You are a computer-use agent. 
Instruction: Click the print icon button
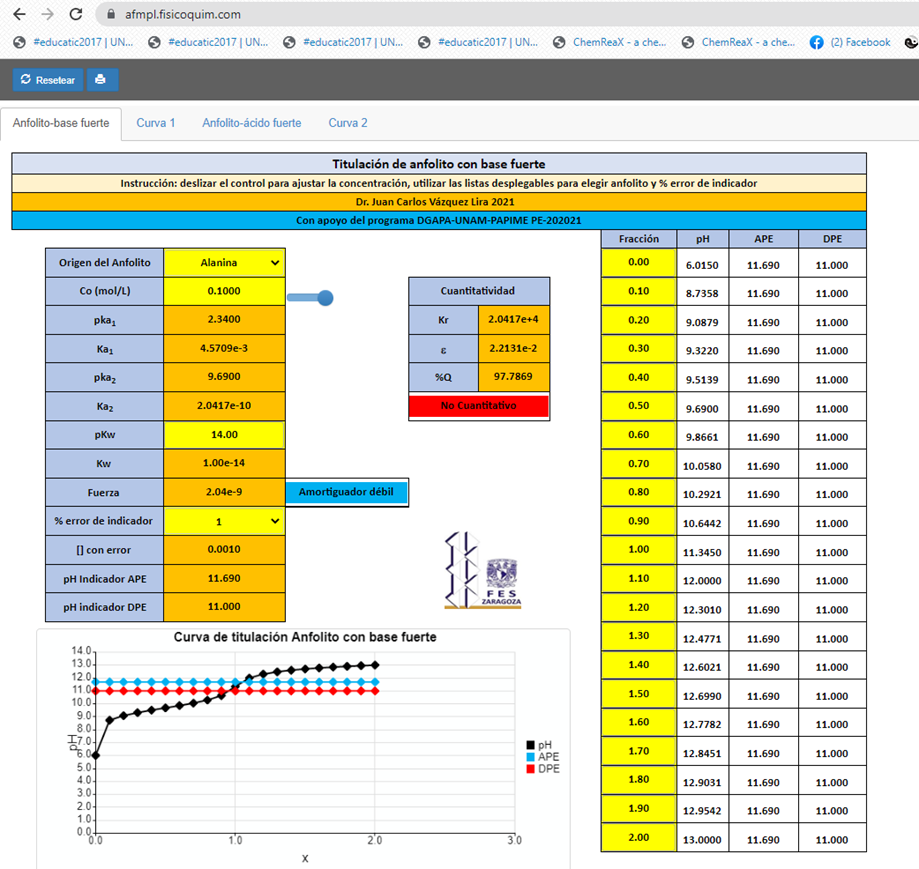pyautogui.click(x=102, y=80)
